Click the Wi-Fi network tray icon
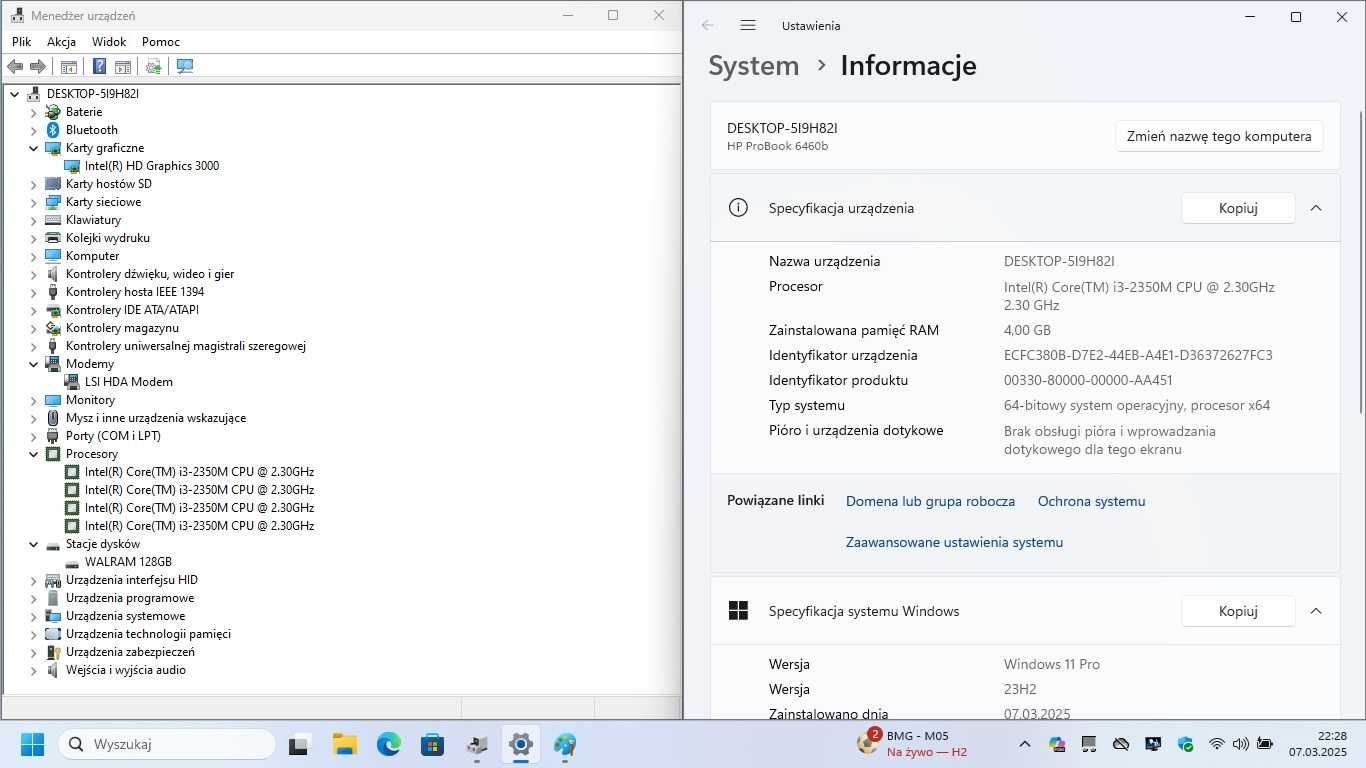 coord(1217,744)
